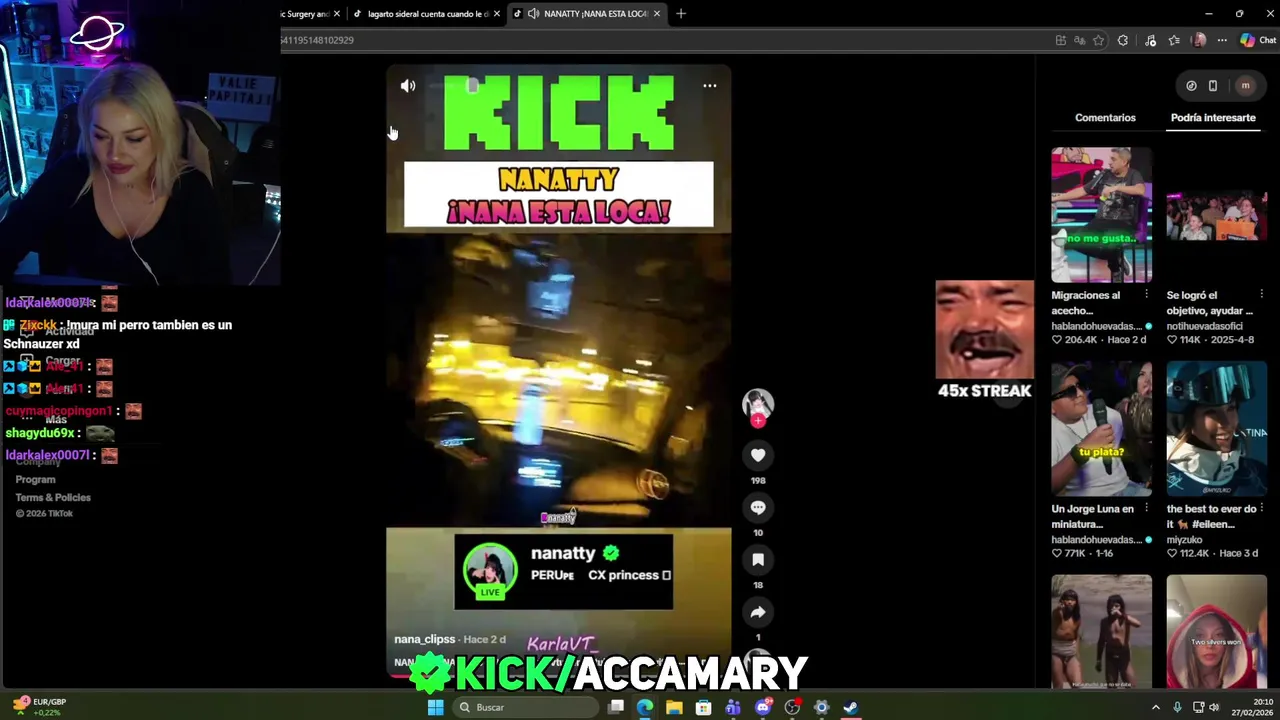This screenshot has width=1280, height=720.
Task: Open the Copilot Chat button
Action: point(1258,40)
